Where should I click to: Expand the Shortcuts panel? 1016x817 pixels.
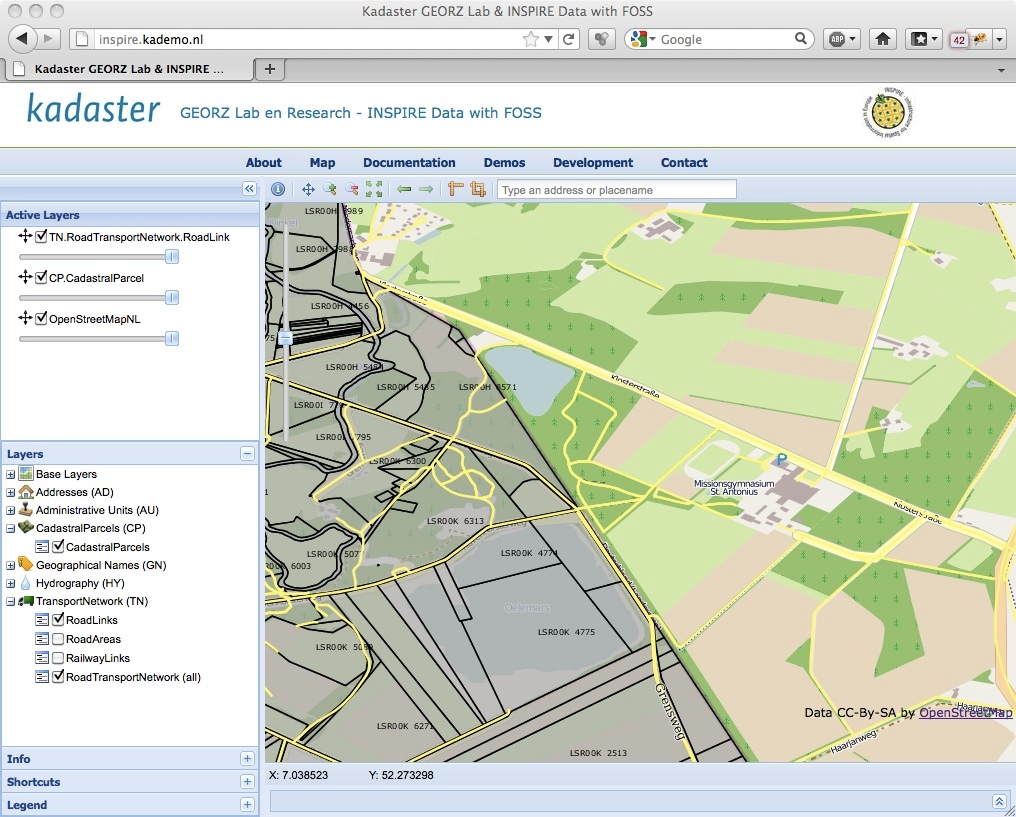coord(247,782)
